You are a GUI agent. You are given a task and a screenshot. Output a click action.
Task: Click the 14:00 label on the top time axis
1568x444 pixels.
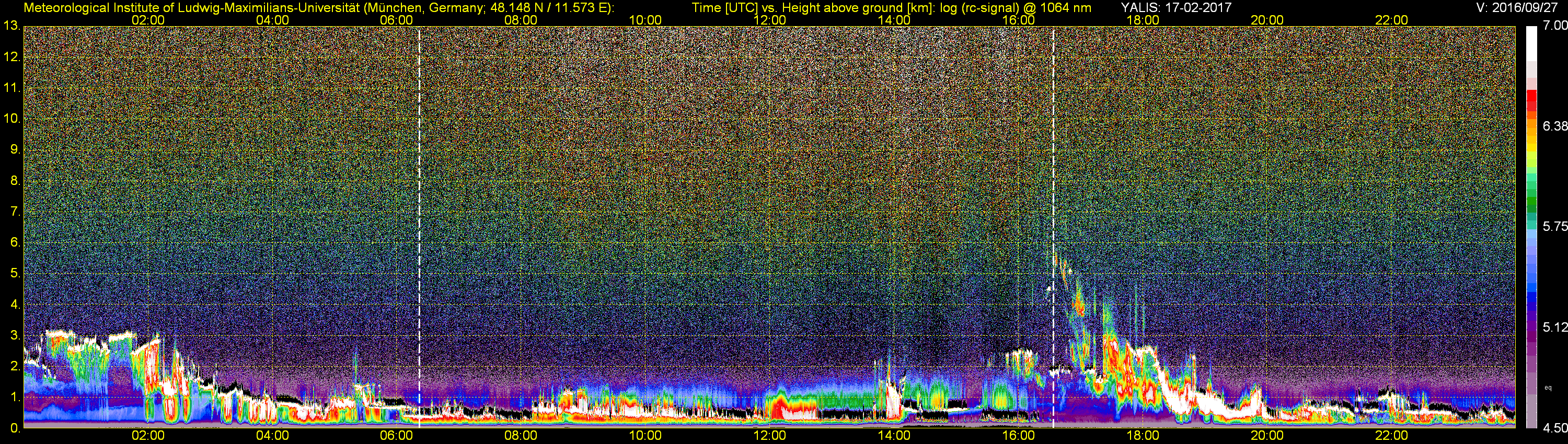(x=894, y=20)
